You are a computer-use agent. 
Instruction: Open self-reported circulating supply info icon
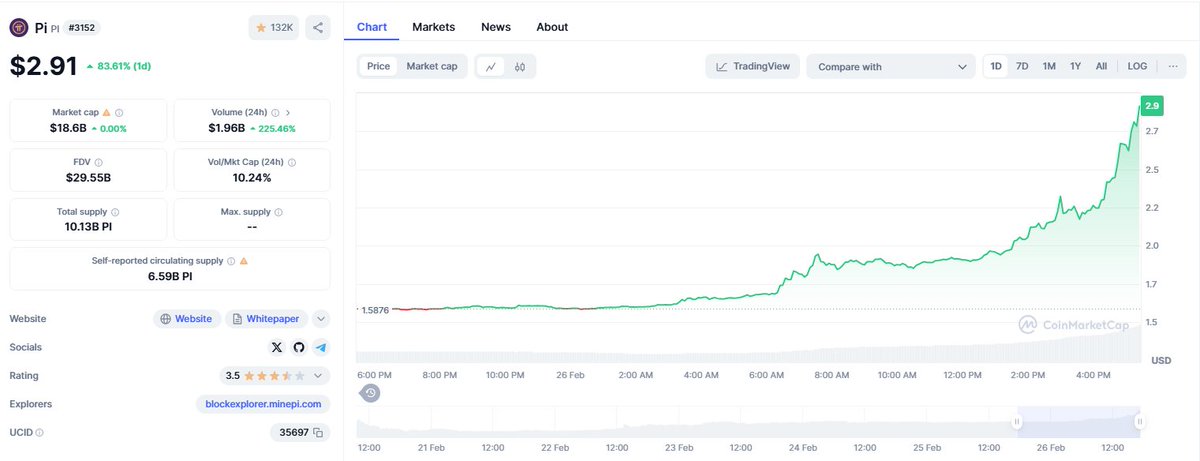tap(231, 260)
